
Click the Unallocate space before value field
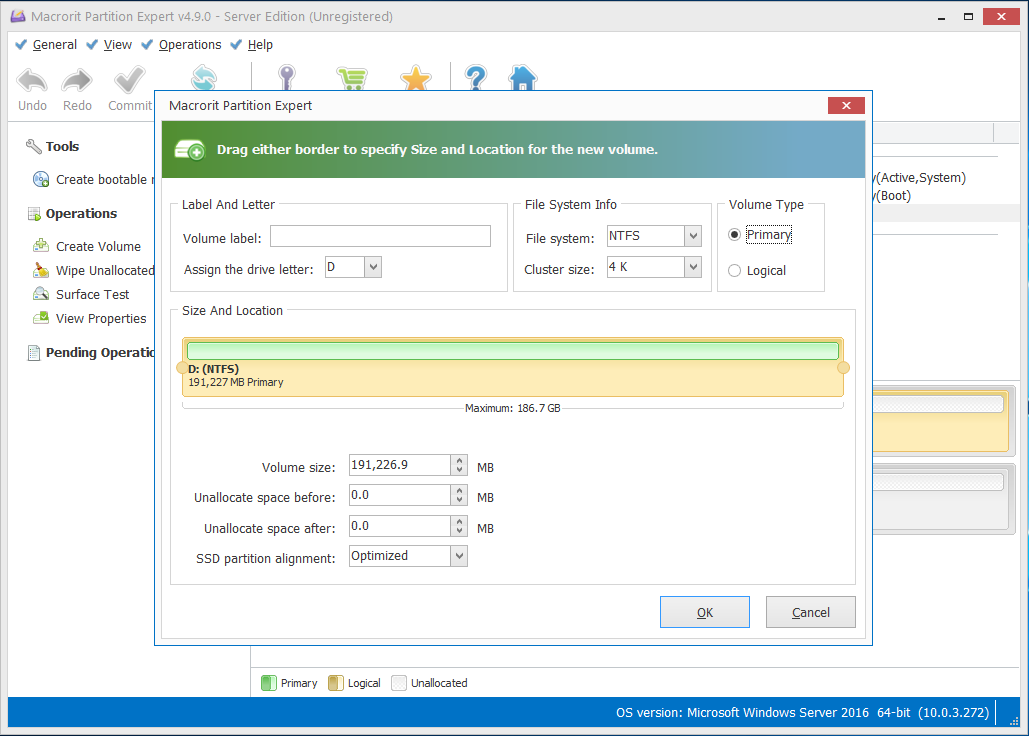(x=400, y=495)
